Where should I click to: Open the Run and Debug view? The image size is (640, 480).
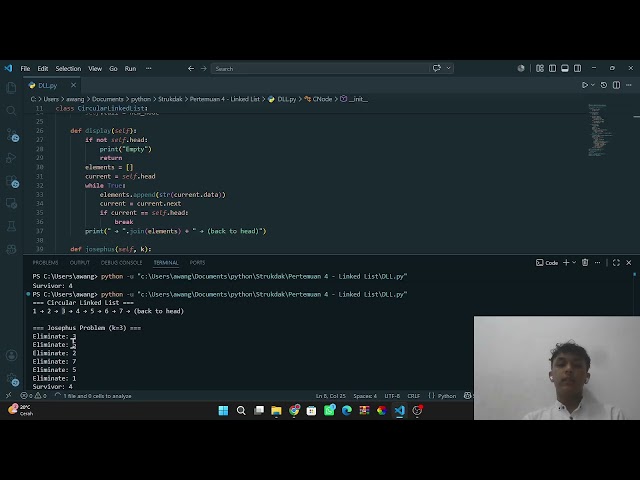tap(11, 158)
